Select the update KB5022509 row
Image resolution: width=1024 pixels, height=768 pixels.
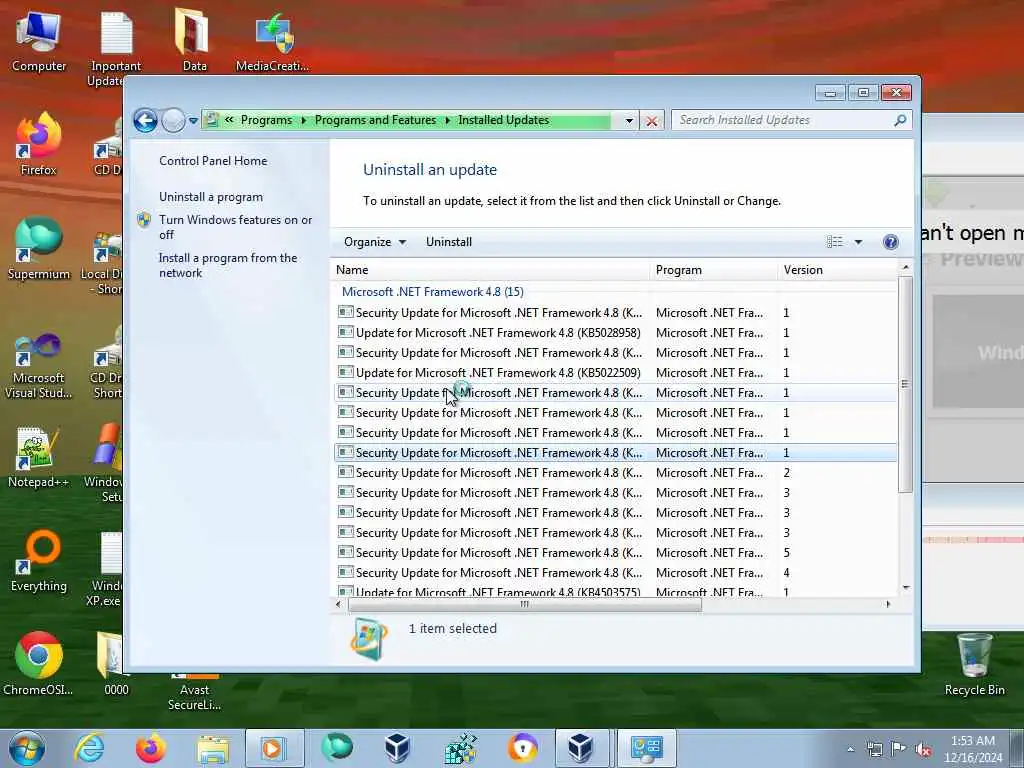pos(615,372)
